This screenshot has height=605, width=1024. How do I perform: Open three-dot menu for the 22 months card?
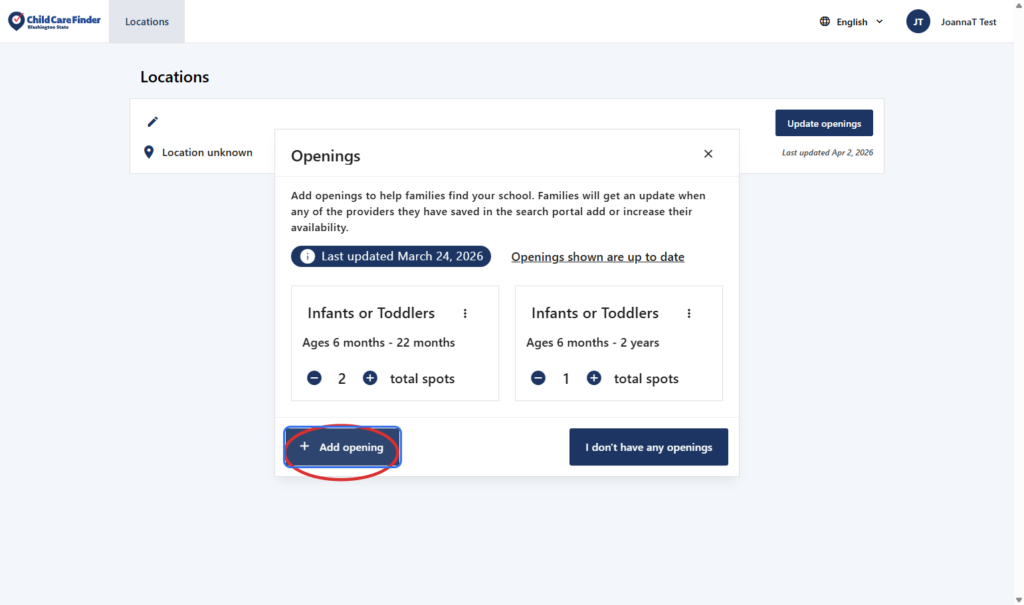(x=465, y=313)
